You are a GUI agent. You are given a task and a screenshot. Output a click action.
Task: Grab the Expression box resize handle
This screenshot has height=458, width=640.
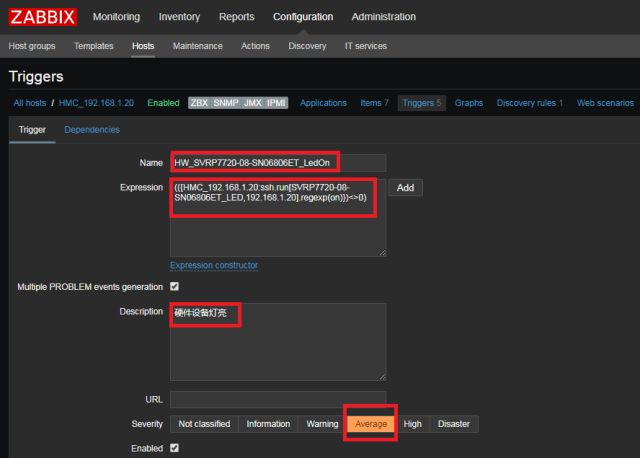pos(382,253)
